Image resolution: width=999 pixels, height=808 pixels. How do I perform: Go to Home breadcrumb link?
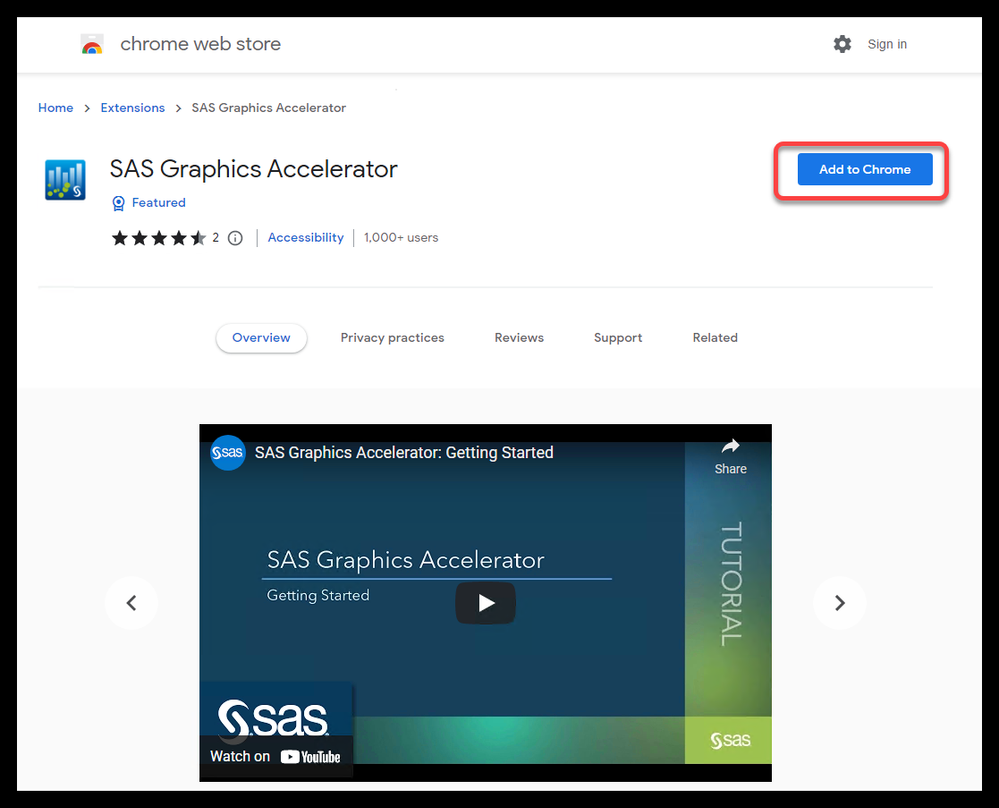click(x=55, y=108)
